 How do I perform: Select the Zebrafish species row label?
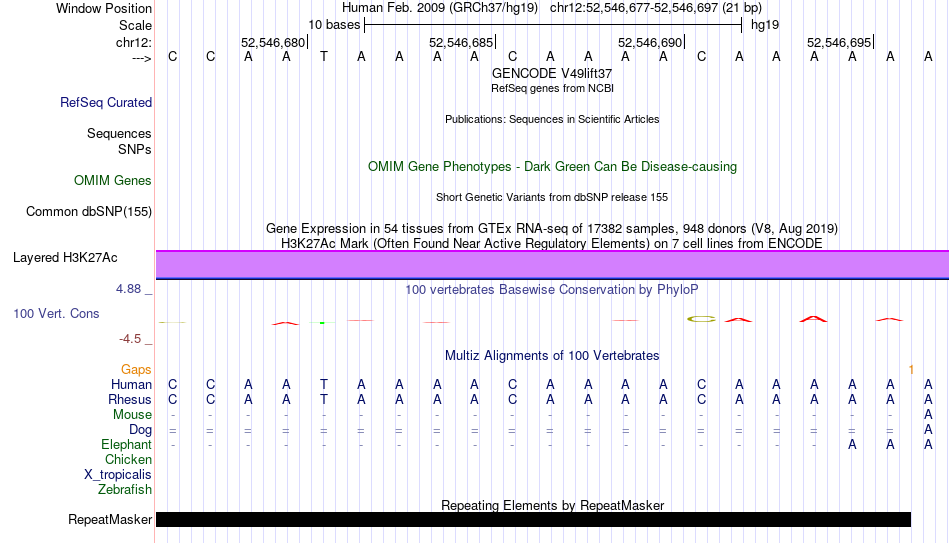[x=125, y=490]
